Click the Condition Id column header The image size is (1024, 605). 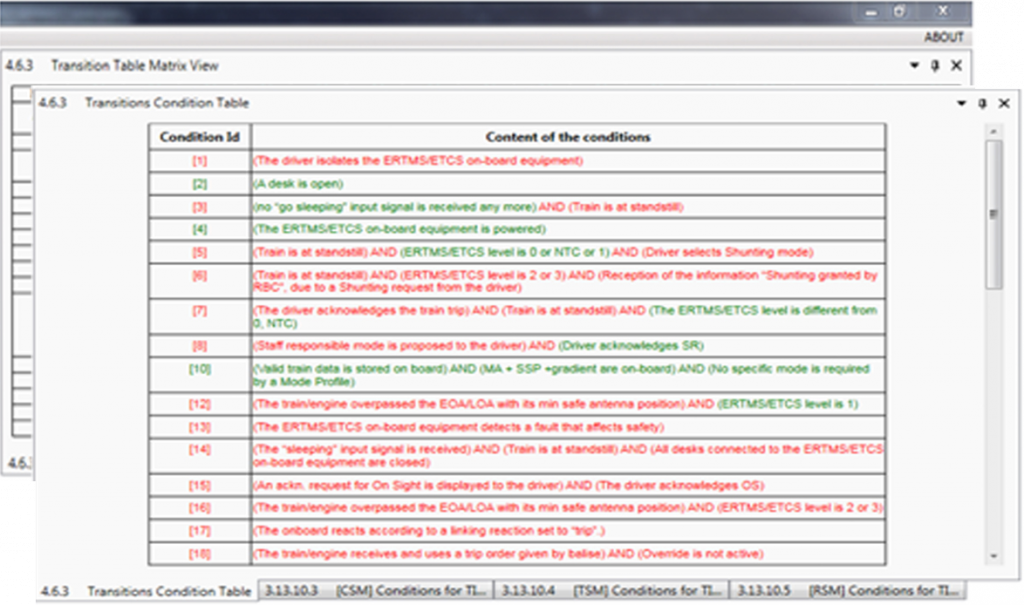[x=199, y=136]
